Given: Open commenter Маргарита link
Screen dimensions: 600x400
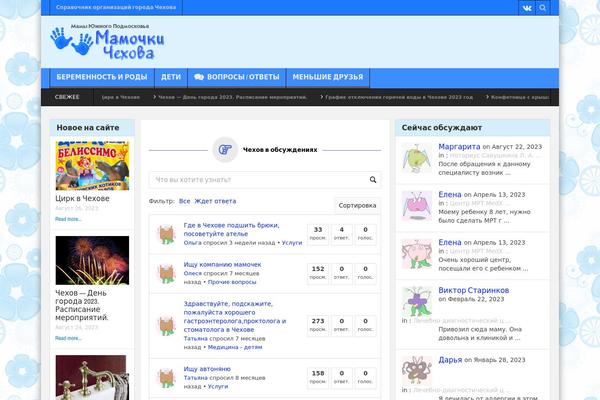Looking at the screenshot, I should 459,147.
